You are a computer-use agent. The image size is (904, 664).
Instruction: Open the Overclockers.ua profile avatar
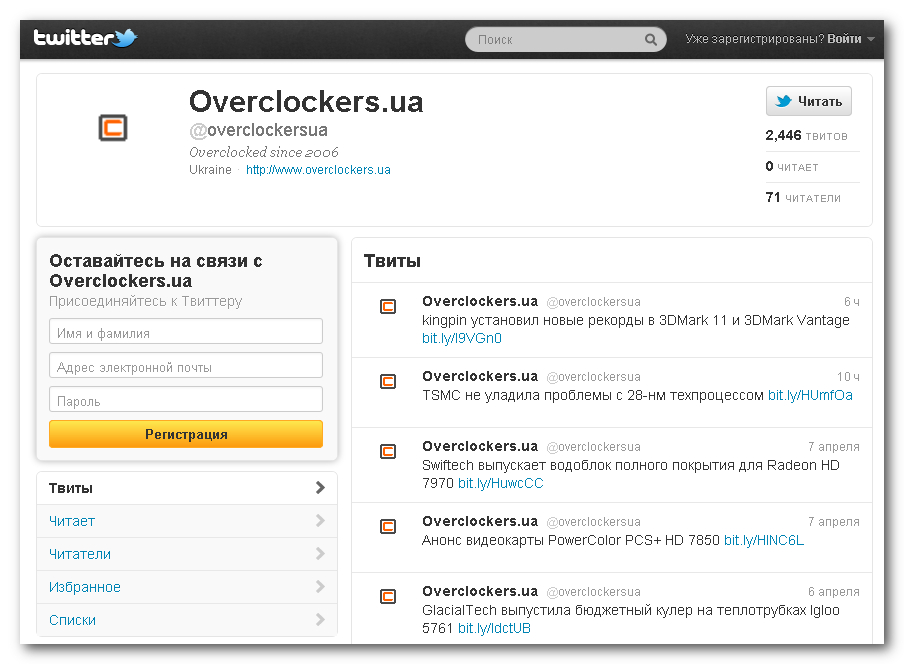pyautogui.click(x=112, y=127)
